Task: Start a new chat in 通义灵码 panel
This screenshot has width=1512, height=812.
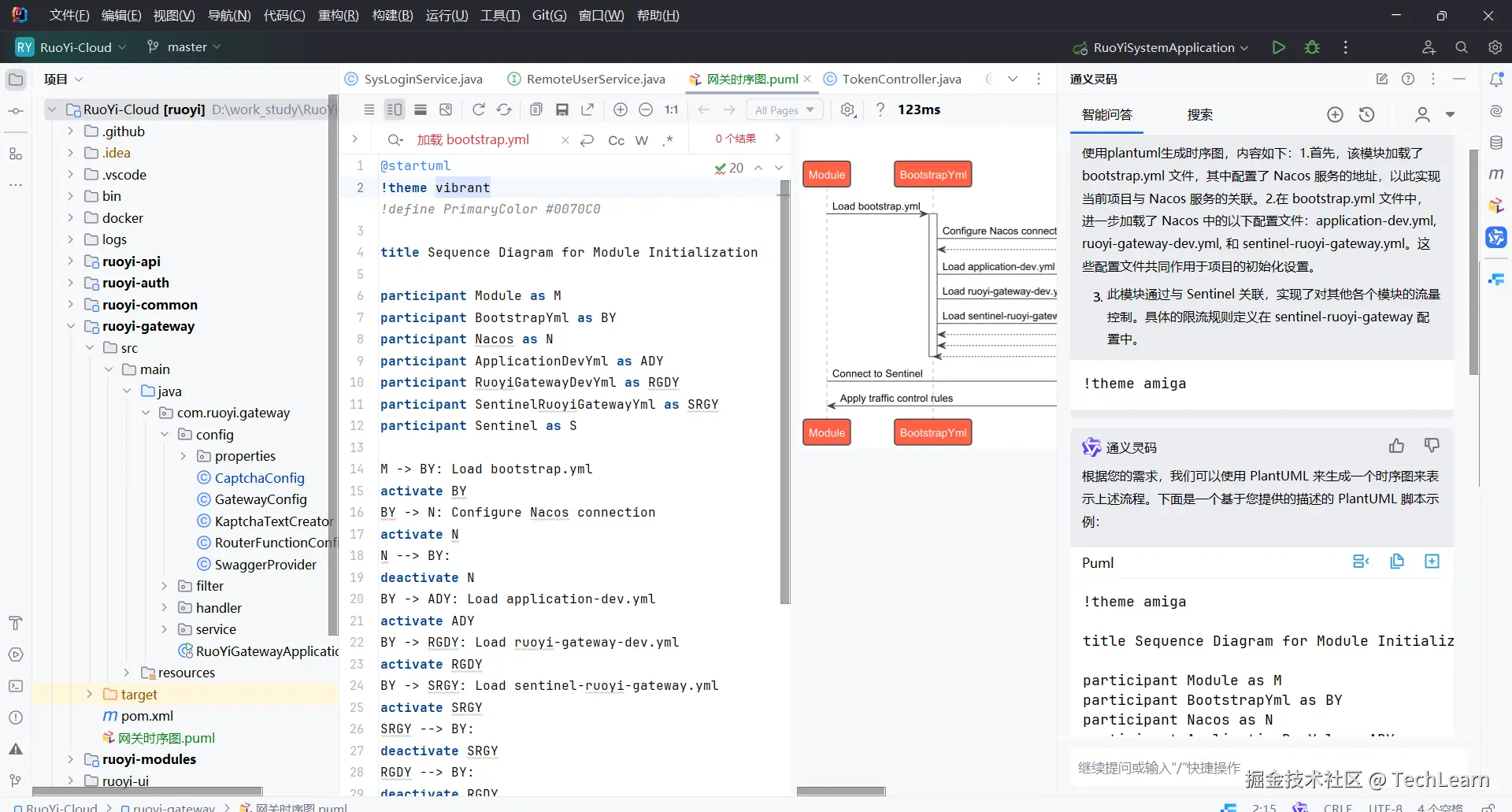Action: click(x=1335, y=115)
